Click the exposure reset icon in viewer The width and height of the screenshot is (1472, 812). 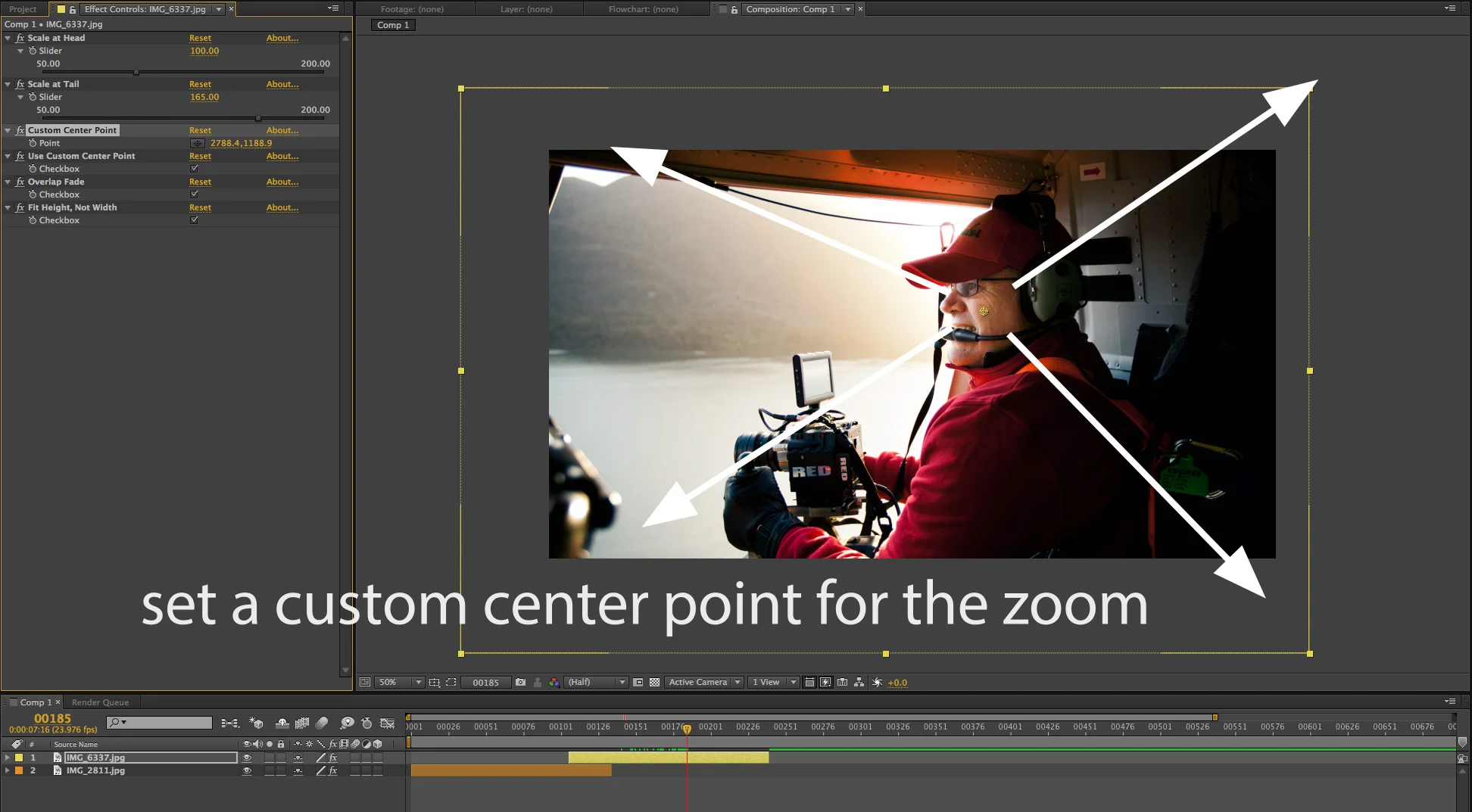(x=878, y=682)
